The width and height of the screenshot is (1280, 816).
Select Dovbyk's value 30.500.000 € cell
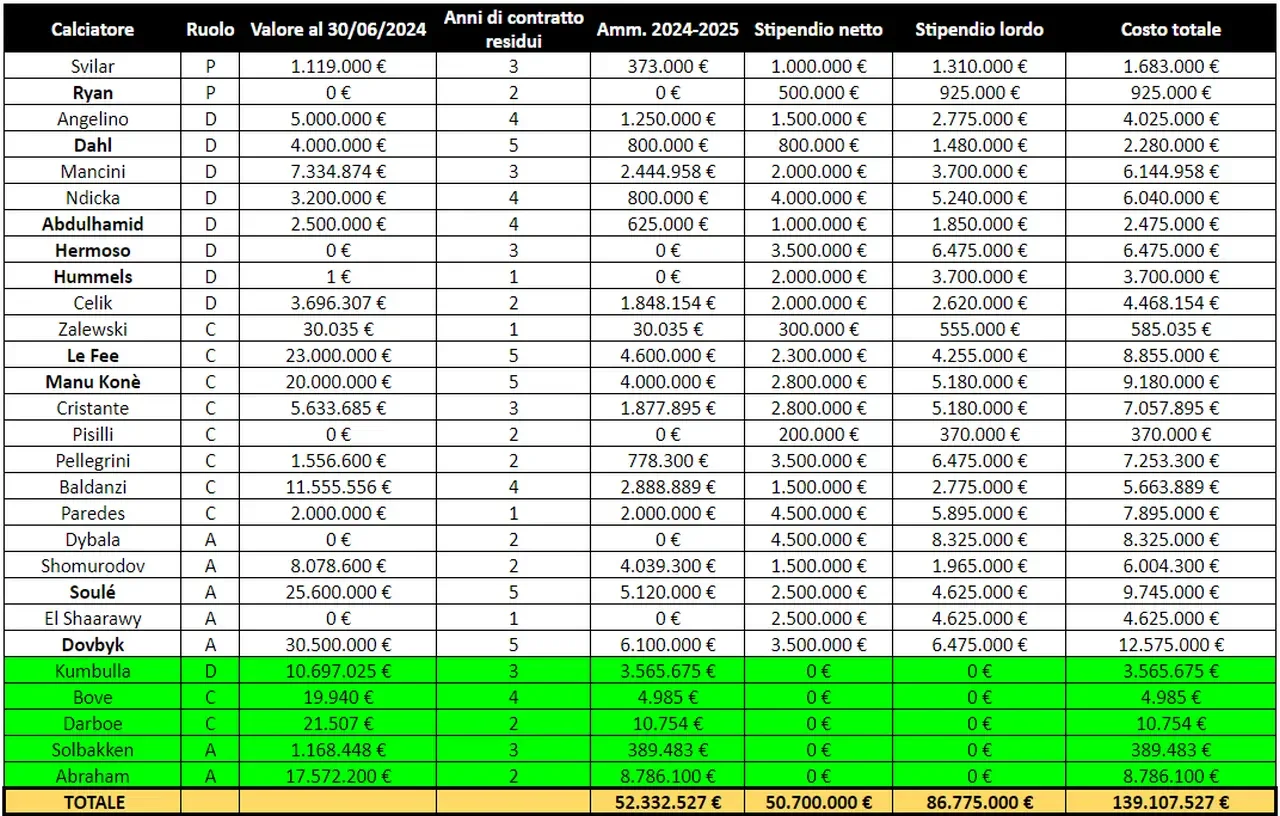[x=338, y=645]
